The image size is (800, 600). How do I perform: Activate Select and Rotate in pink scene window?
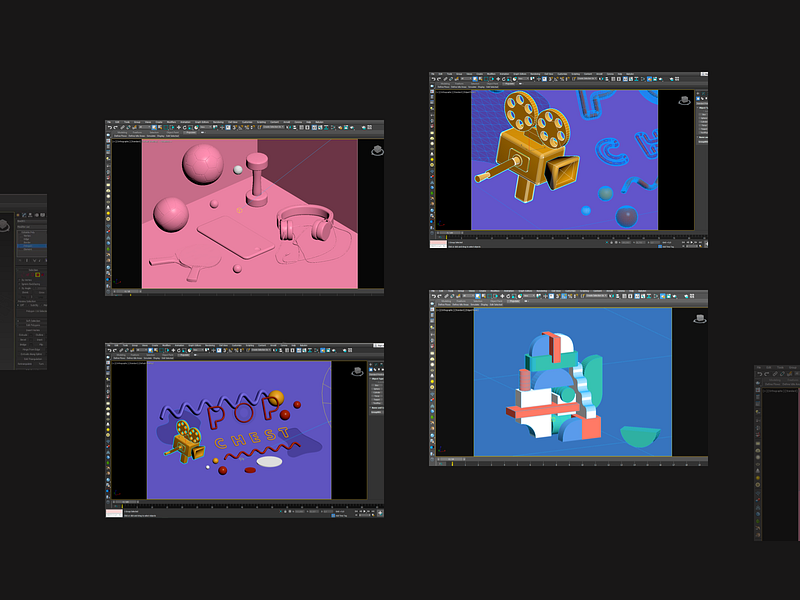tap(185, 128)
